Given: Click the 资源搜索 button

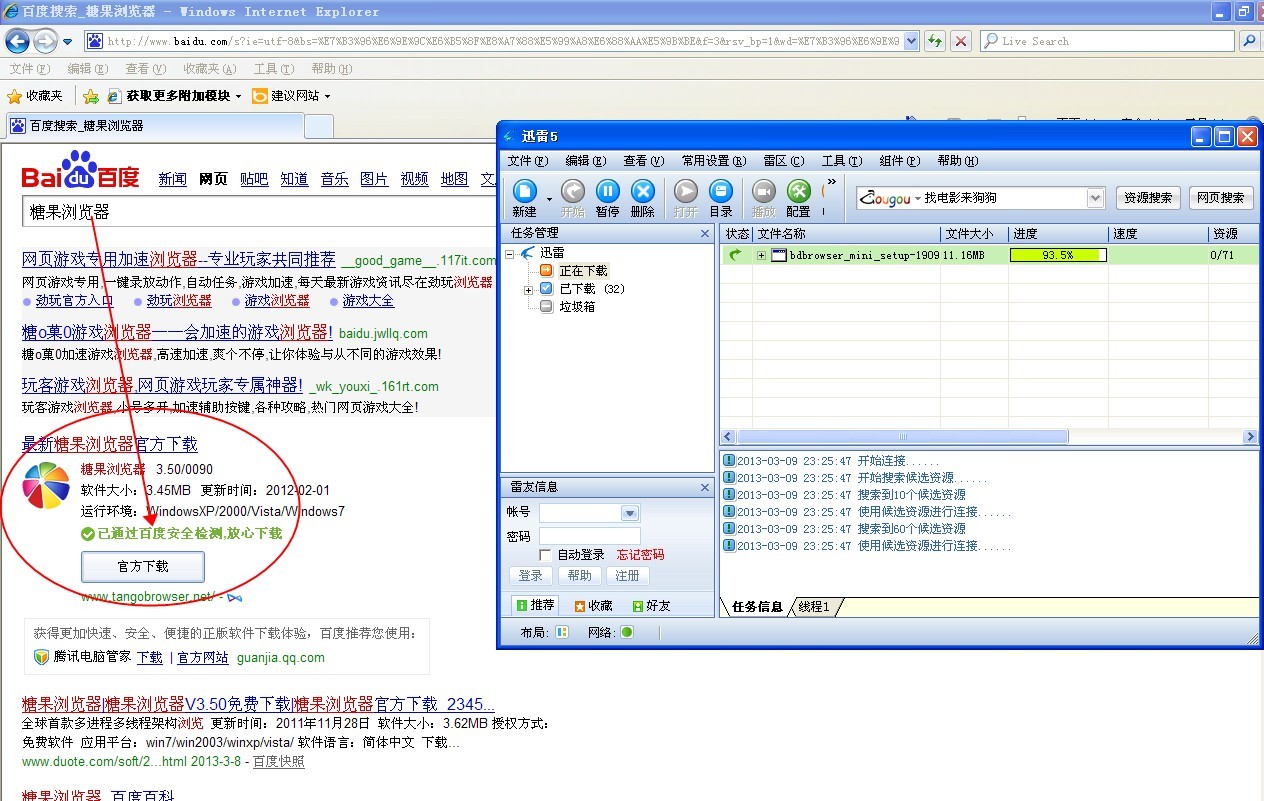Looking at the screenshot, I should click(1148, 198).
